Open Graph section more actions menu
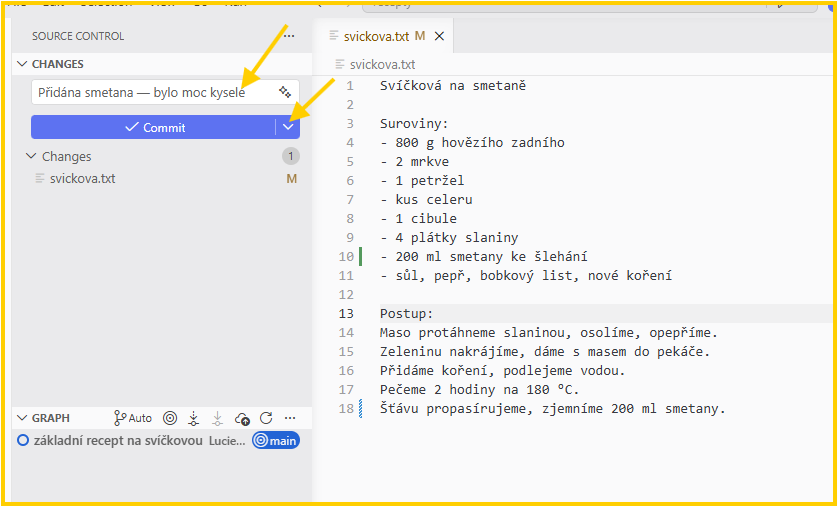838x506 pixels. [290, 418]
